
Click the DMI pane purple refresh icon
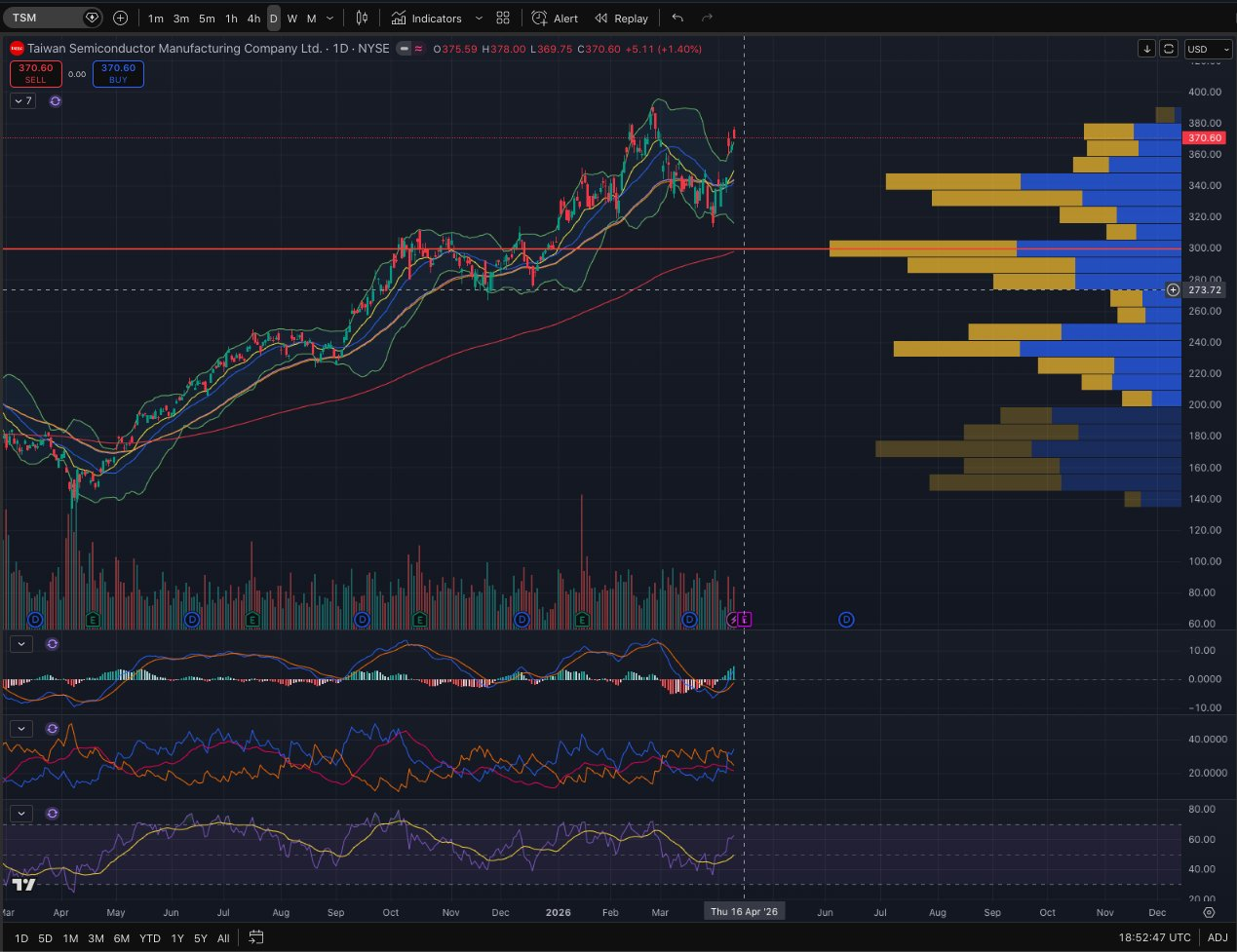[x=53, y=729]
